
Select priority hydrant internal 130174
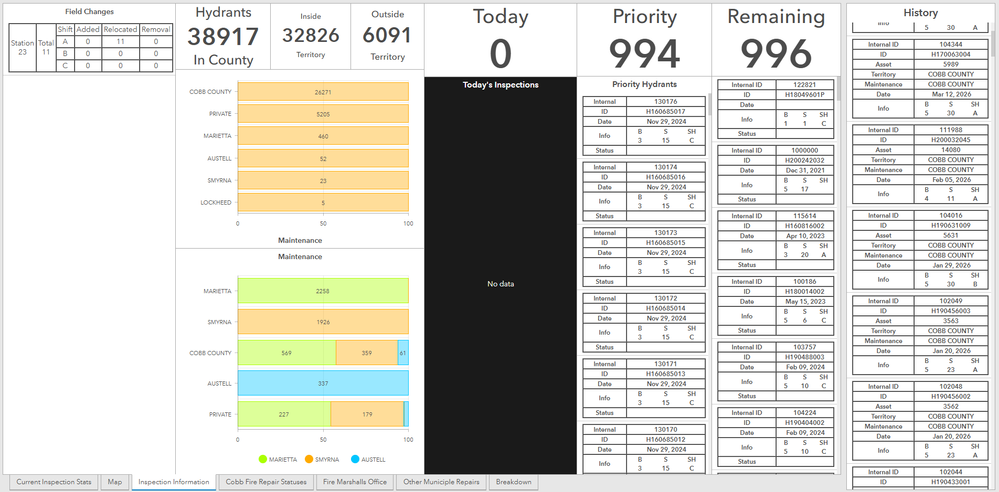(x=665, y=167)
